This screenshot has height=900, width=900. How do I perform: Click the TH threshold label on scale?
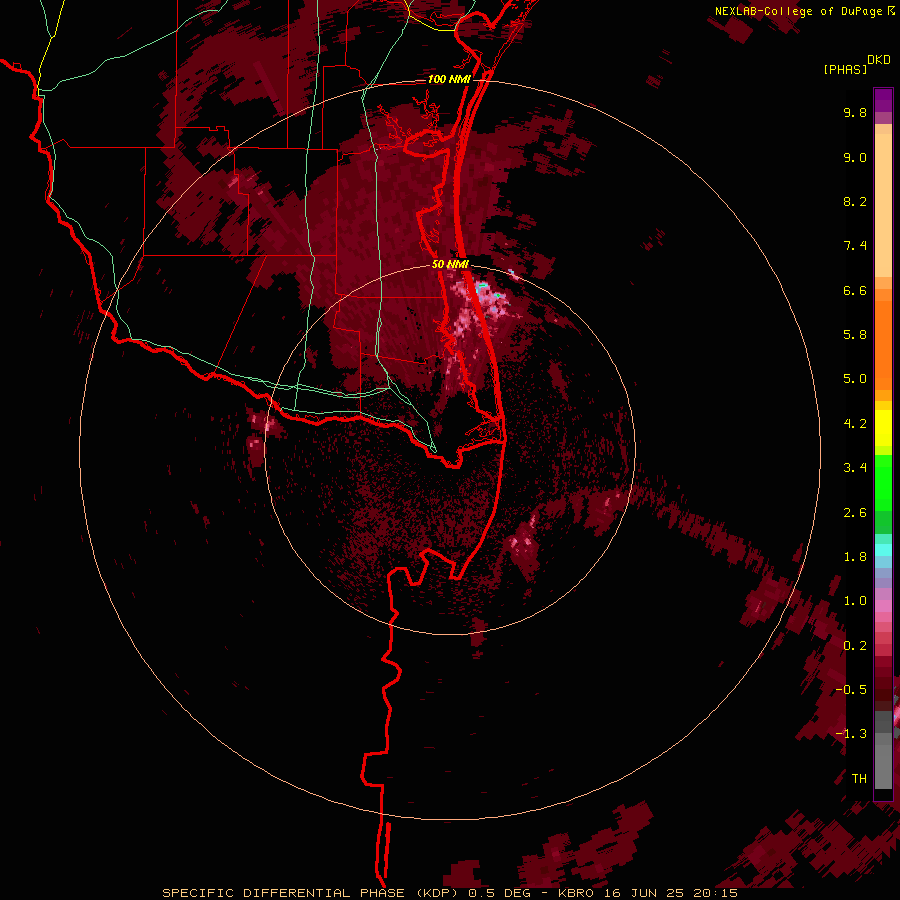pos(859,779)
